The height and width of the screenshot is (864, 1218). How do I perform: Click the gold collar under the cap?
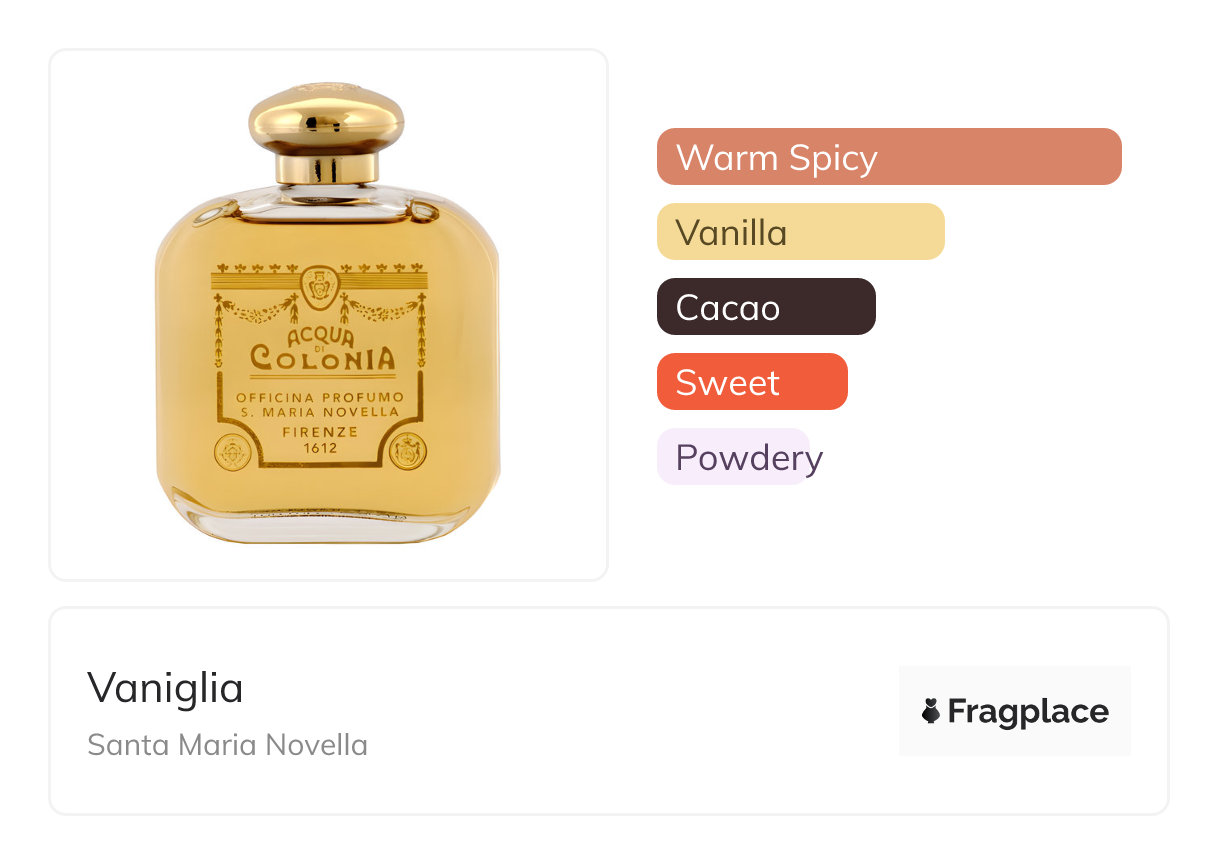click(x=326, y=168)
